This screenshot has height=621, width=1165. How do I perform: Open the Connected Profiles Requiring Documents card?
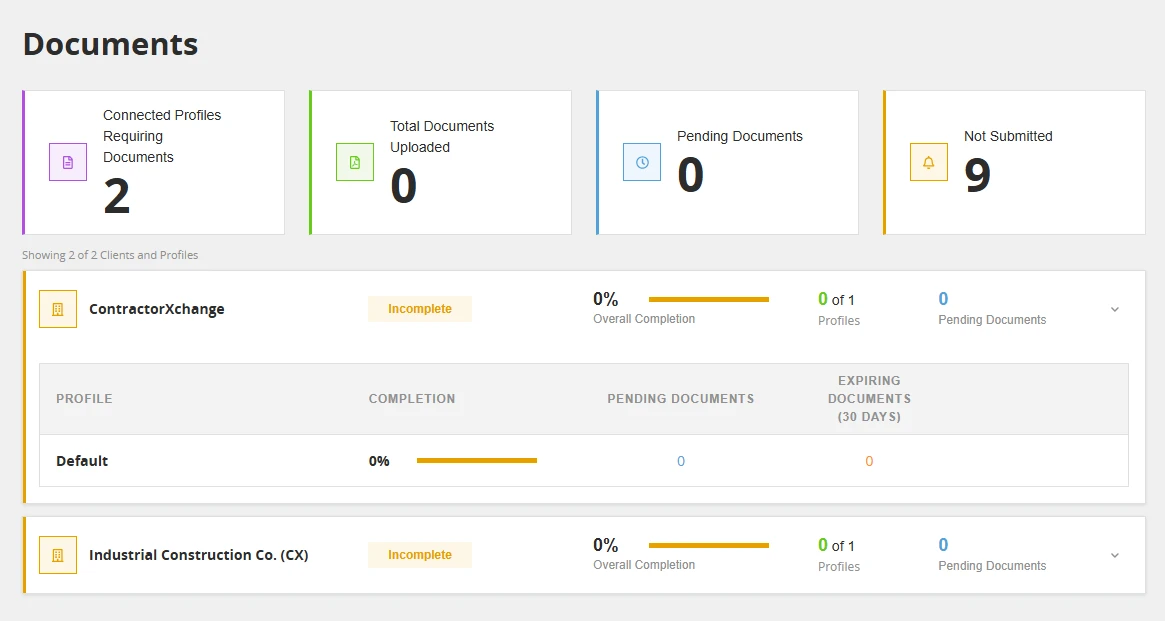pyautogui.click(x=154, y=163)
